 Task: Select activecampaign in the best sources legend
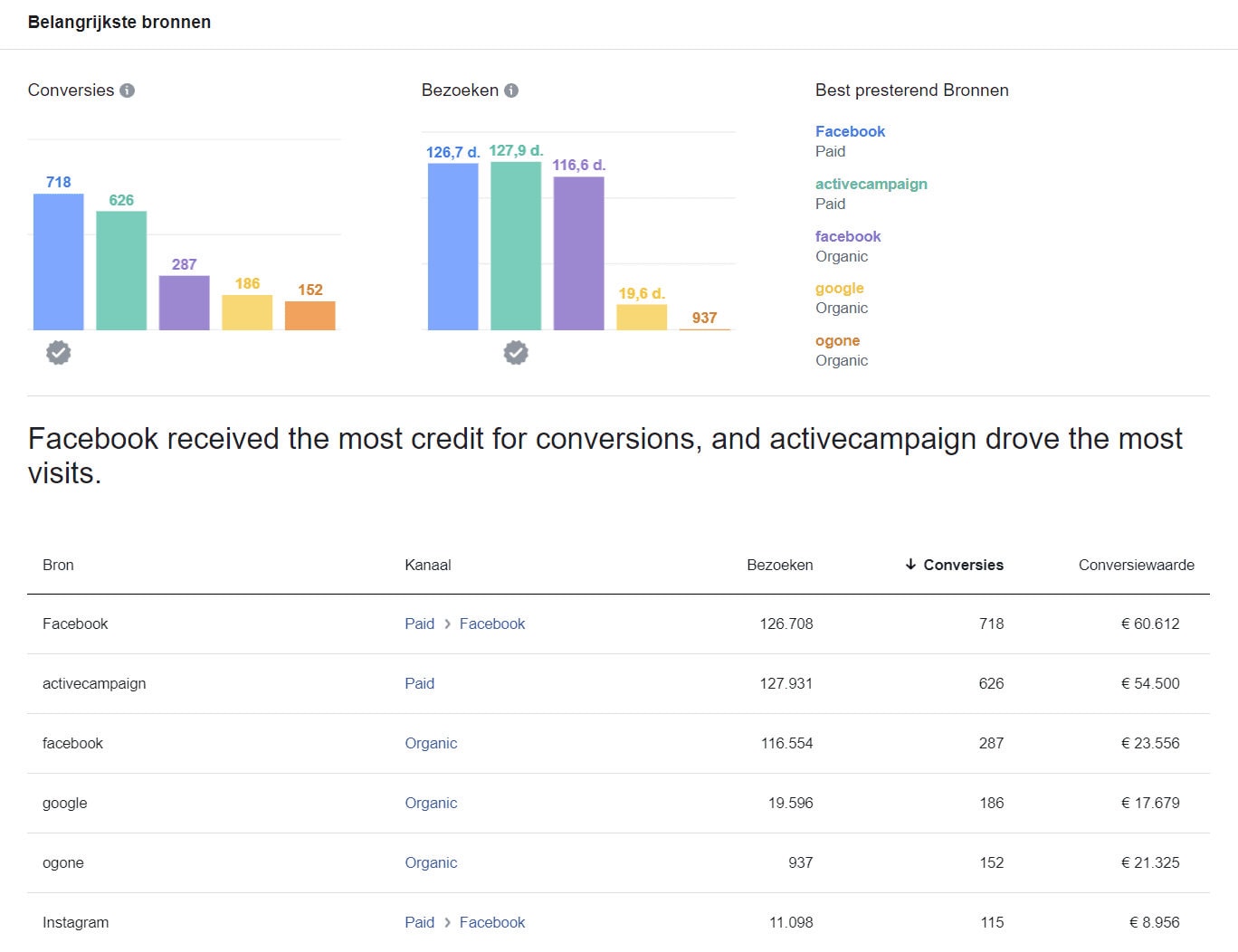(x=871, y=184)
